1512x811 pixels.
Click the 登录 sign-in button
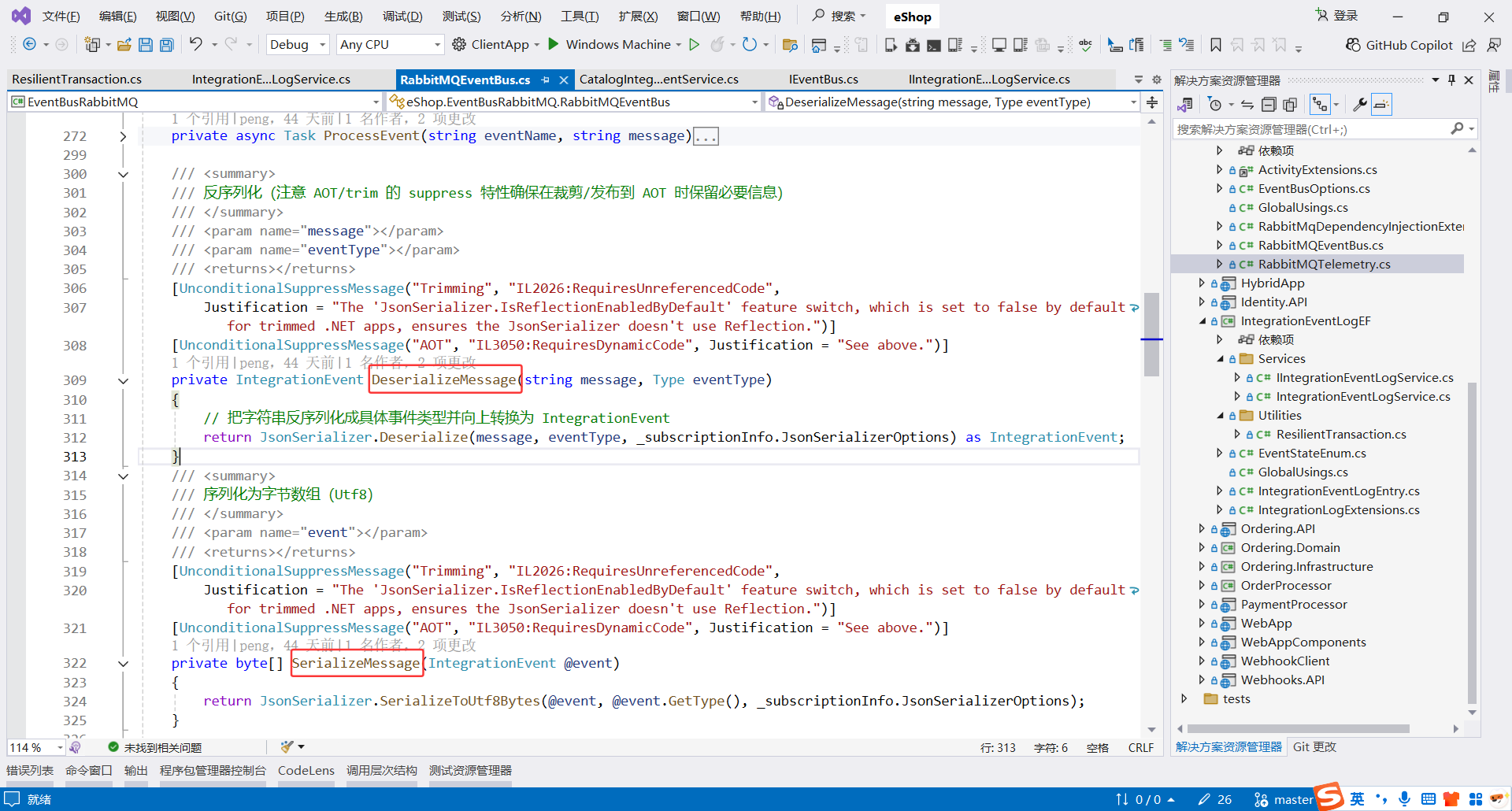[x=1337, y=16]
